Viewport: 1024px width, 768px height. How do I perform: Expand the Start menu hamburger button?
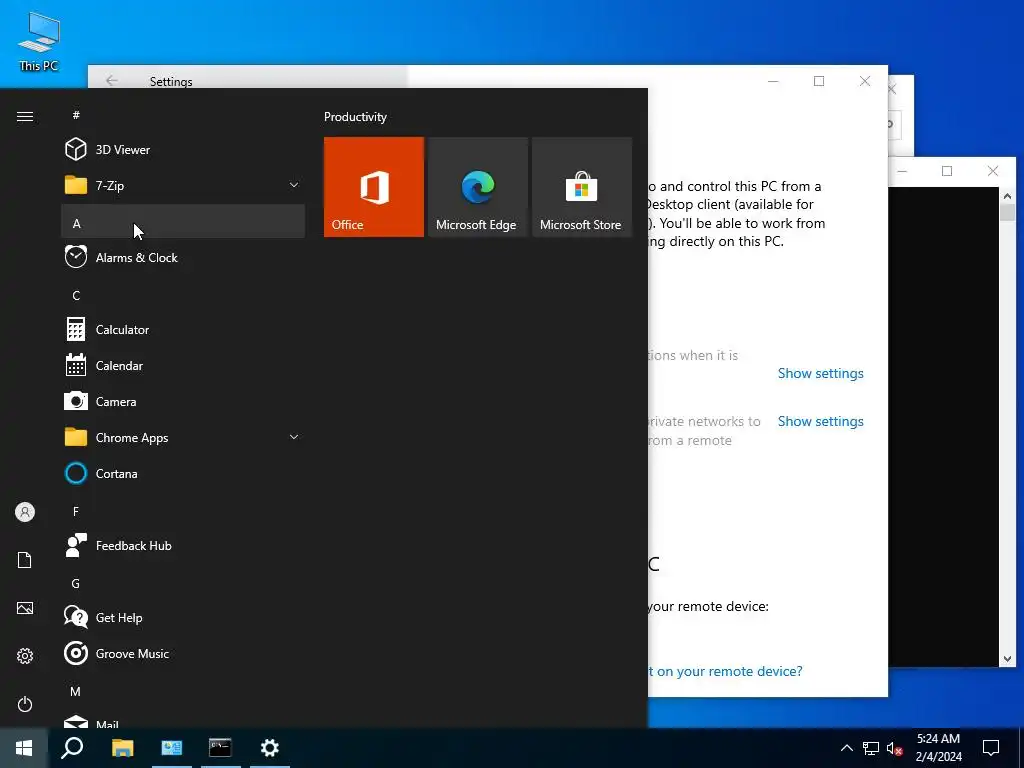pos(25,116)
